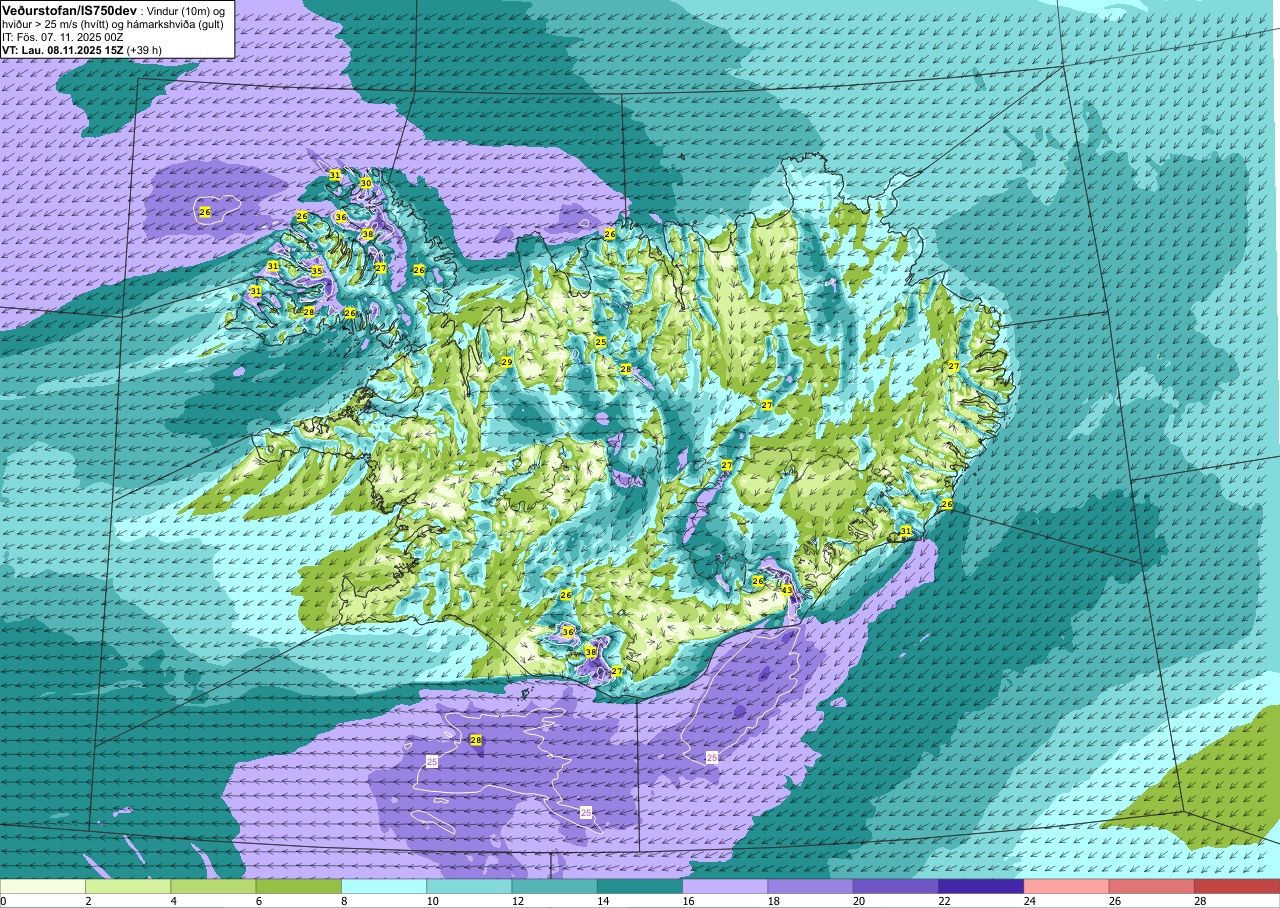Select the medium green 4–6 m/s legend swatch
The width and height of the screenshot is (1280, 908).
[213, 886]
